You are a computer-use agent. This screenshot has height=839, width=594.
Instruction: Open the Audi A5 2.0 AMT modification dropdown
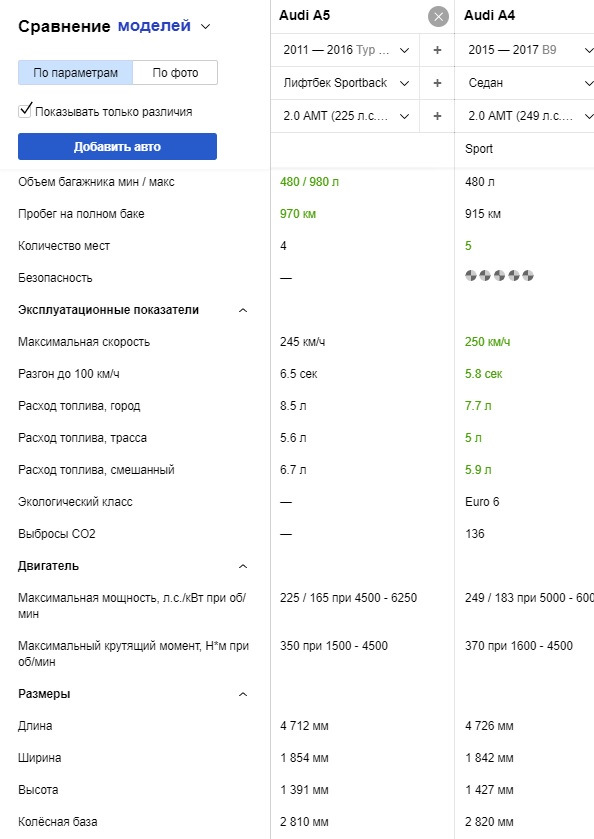[345, 116]
